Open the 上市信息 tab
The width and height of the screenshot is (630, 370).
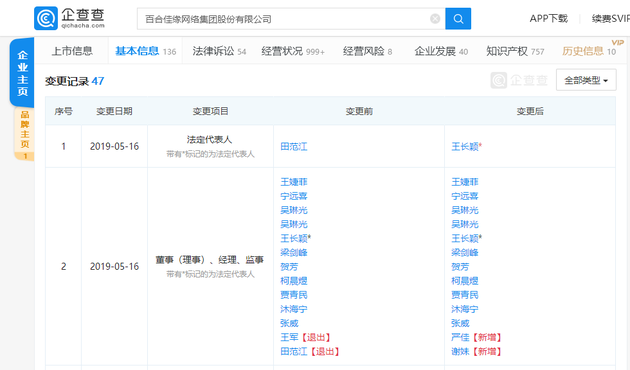(x=72, y=51)
